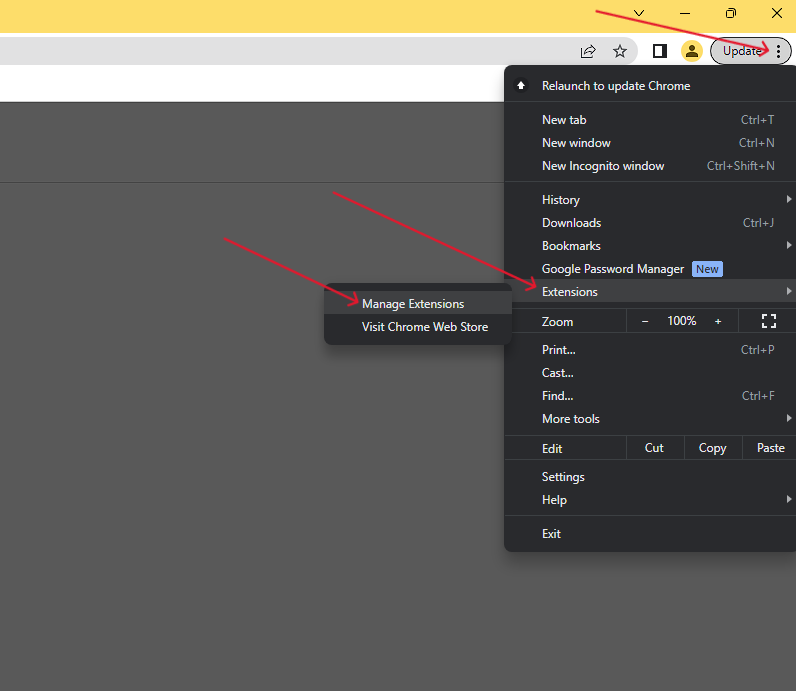
Task: Click the update arrow icon beside Relaunch
Action: coord(521,86)
